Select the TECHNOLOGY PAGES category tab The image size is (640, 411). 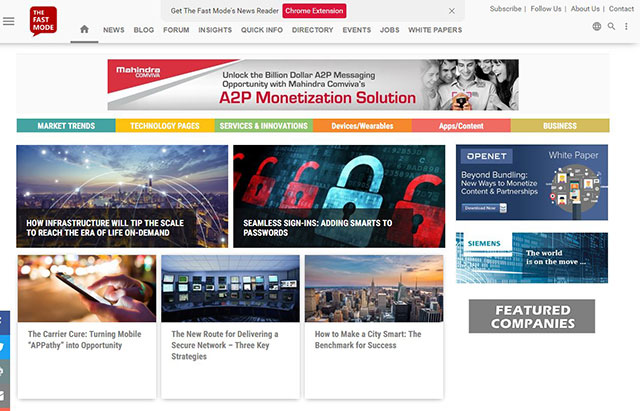(x=165, y=126)
